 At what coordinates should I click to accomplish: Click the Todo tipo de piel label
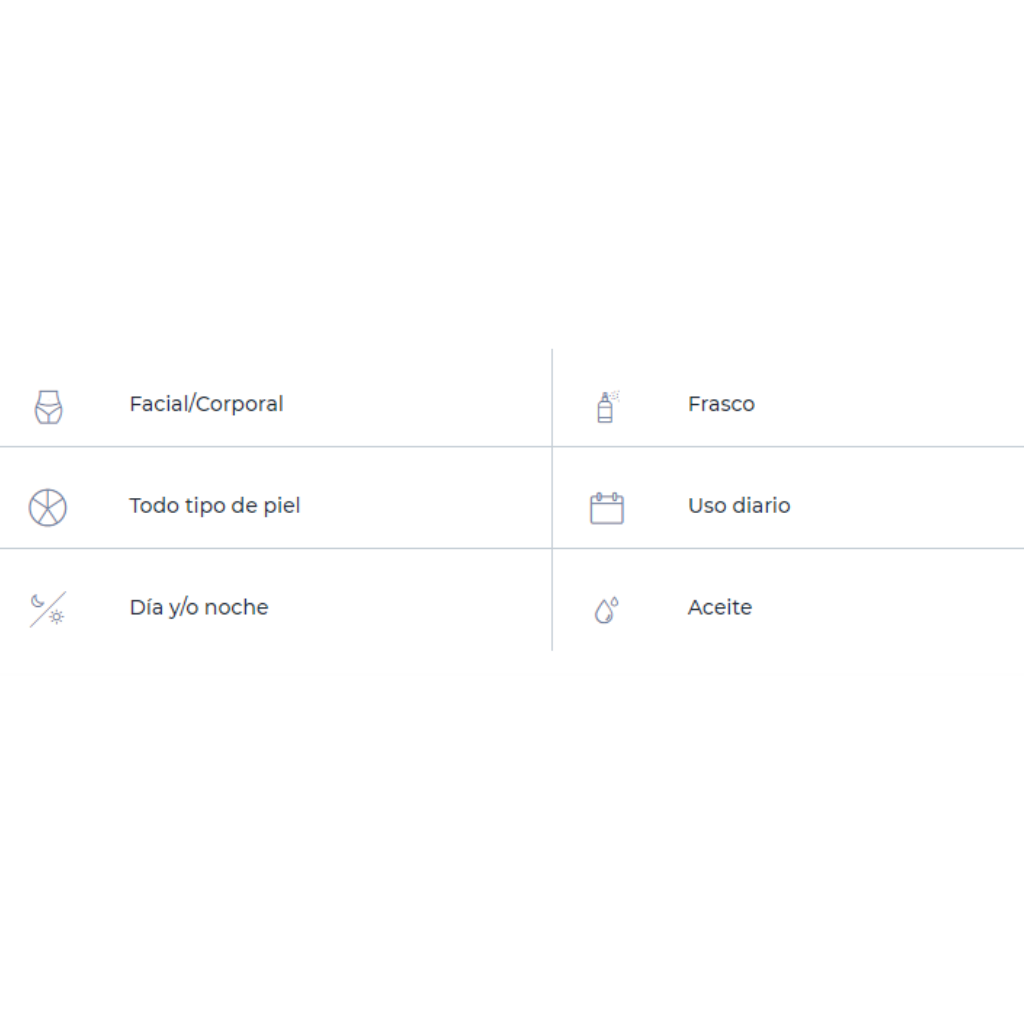point(215,506)
